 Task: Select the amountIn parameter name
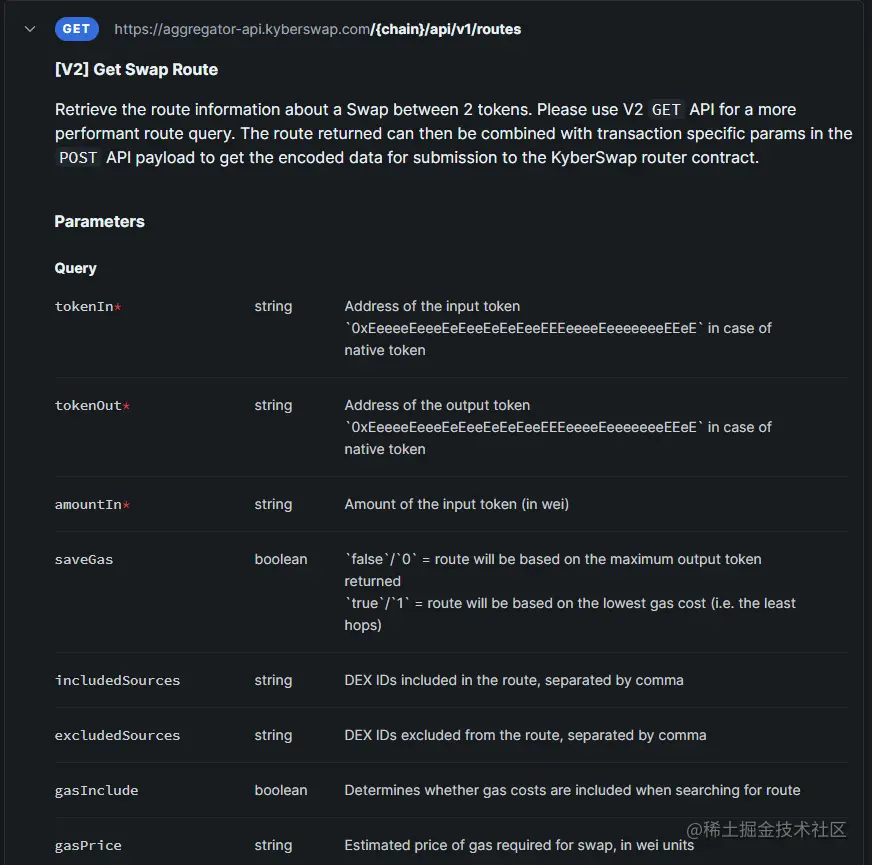coord(88,504)
